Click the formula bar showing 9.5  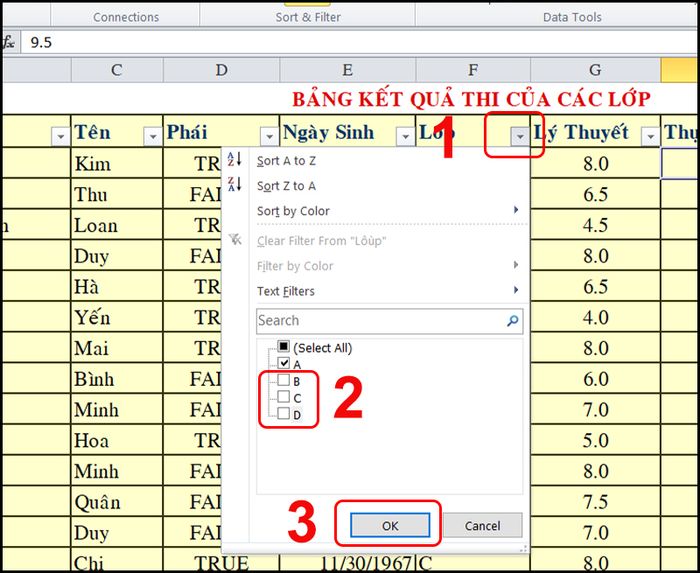tap(359, 42)
